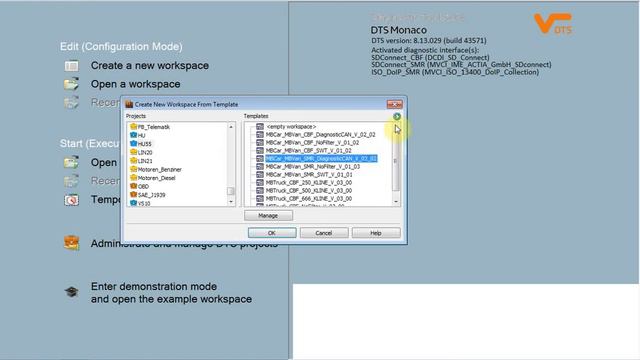Select MBCar_MBVan_CBF_NoFilter_V_01_02 template
Image resolution: width=640 pixels, height=360 pixels.
(312, 142)
